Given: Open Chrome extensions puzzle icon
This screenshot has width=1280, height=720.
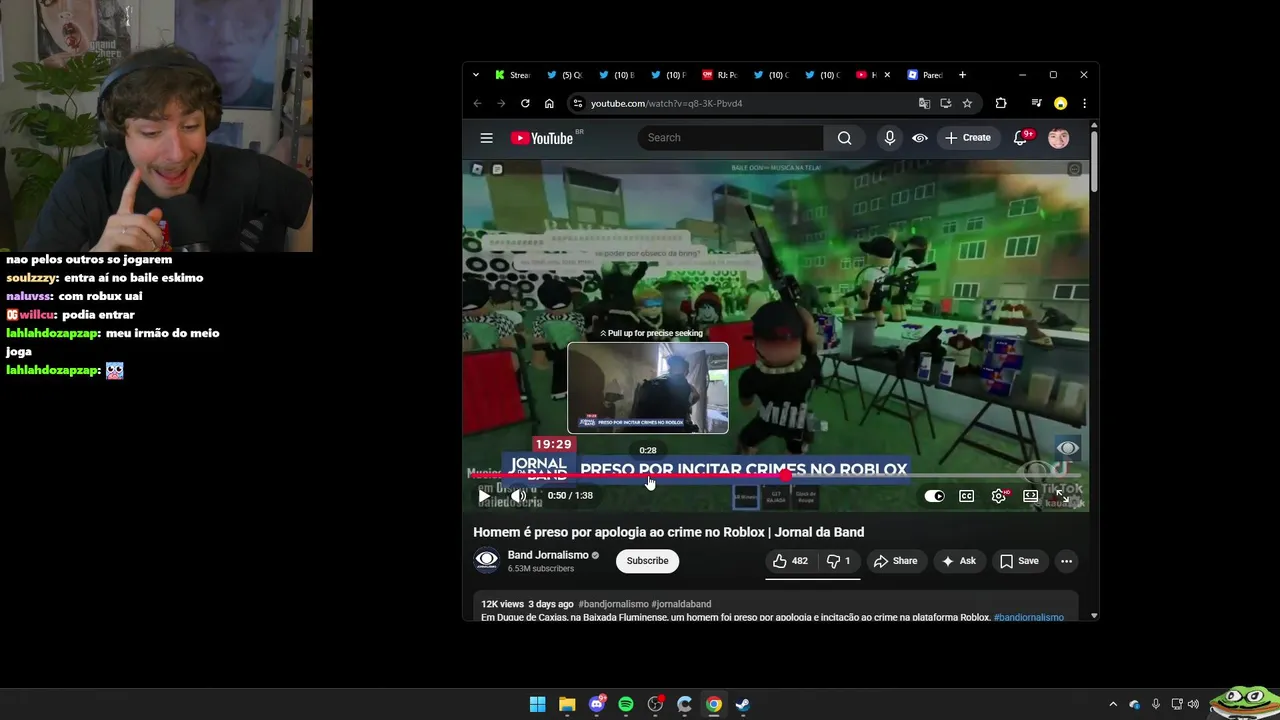Looking at the screenshot, I should coord(1001,103).
